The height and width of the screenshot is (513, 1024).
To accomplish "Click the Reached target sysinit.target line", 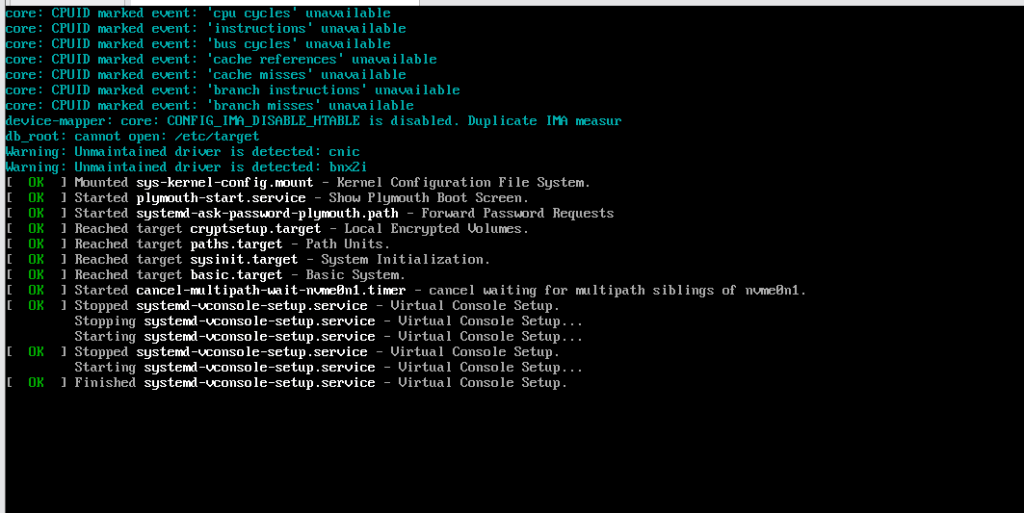I will tap(282, 259).
